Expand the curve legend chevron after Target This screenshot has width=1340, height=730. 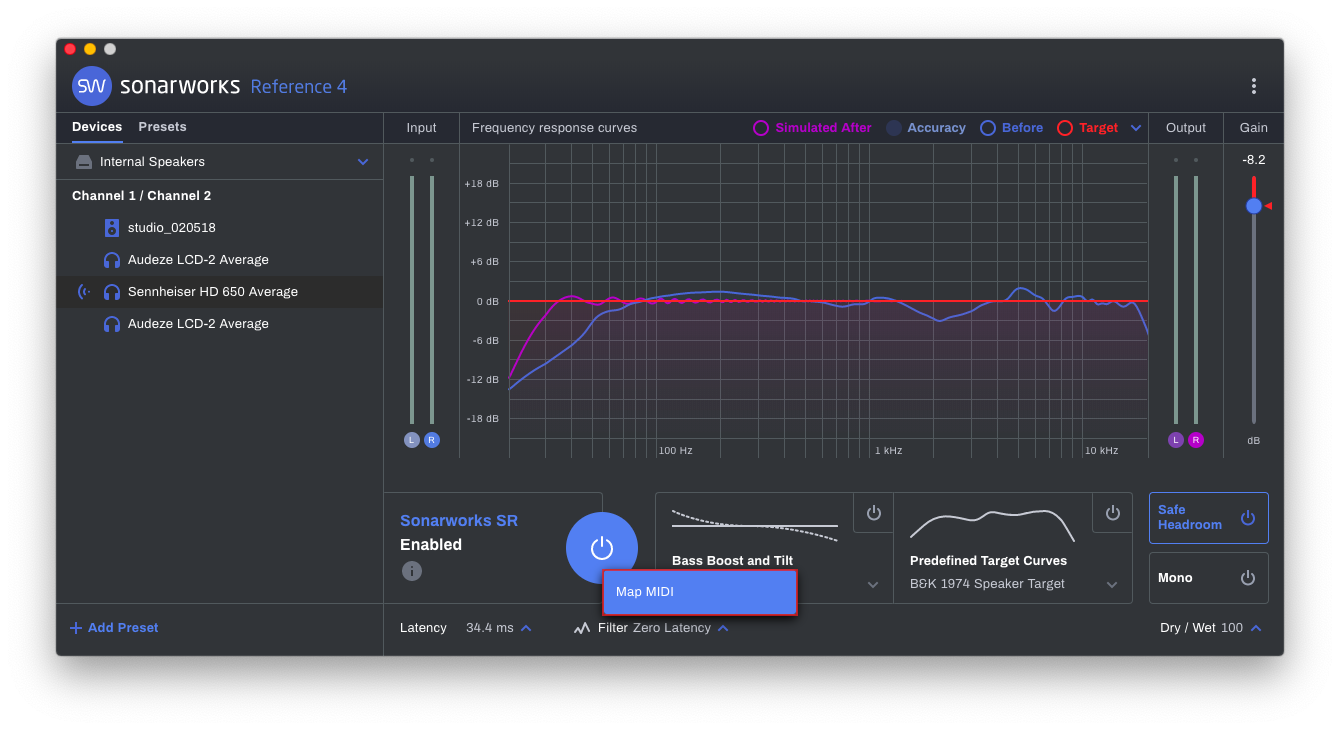coord(1136,128)
